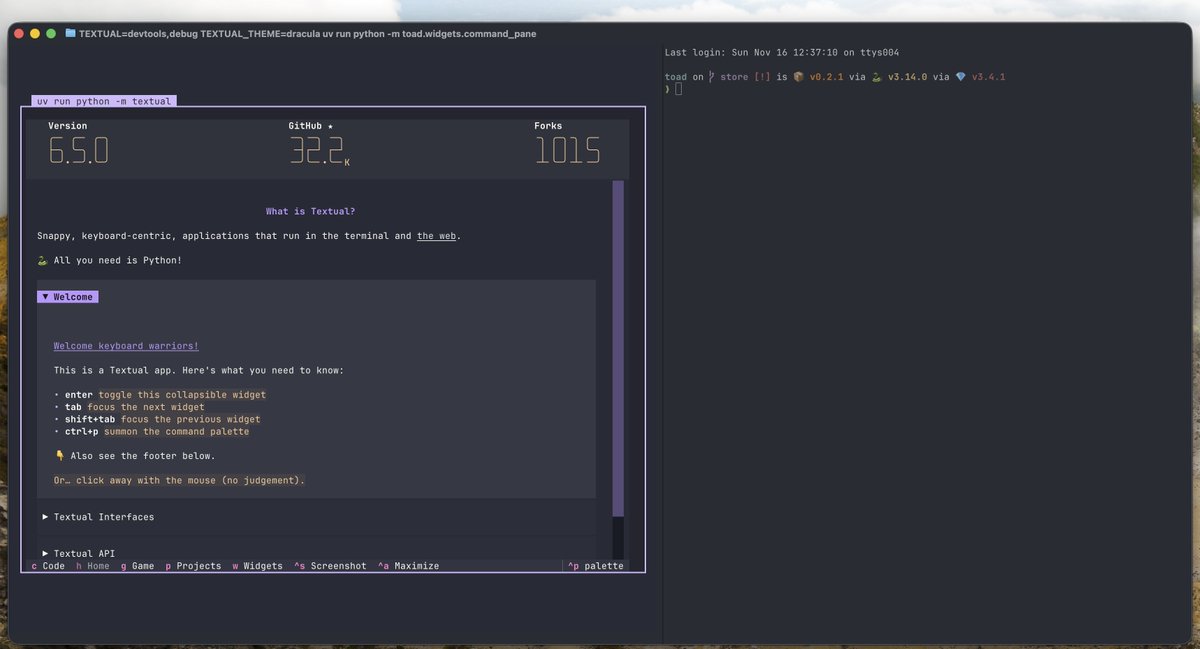Click the "uv run python -m textual" pane title
The width and height of the screenshot is (1200, 649).
coord(104,101)
